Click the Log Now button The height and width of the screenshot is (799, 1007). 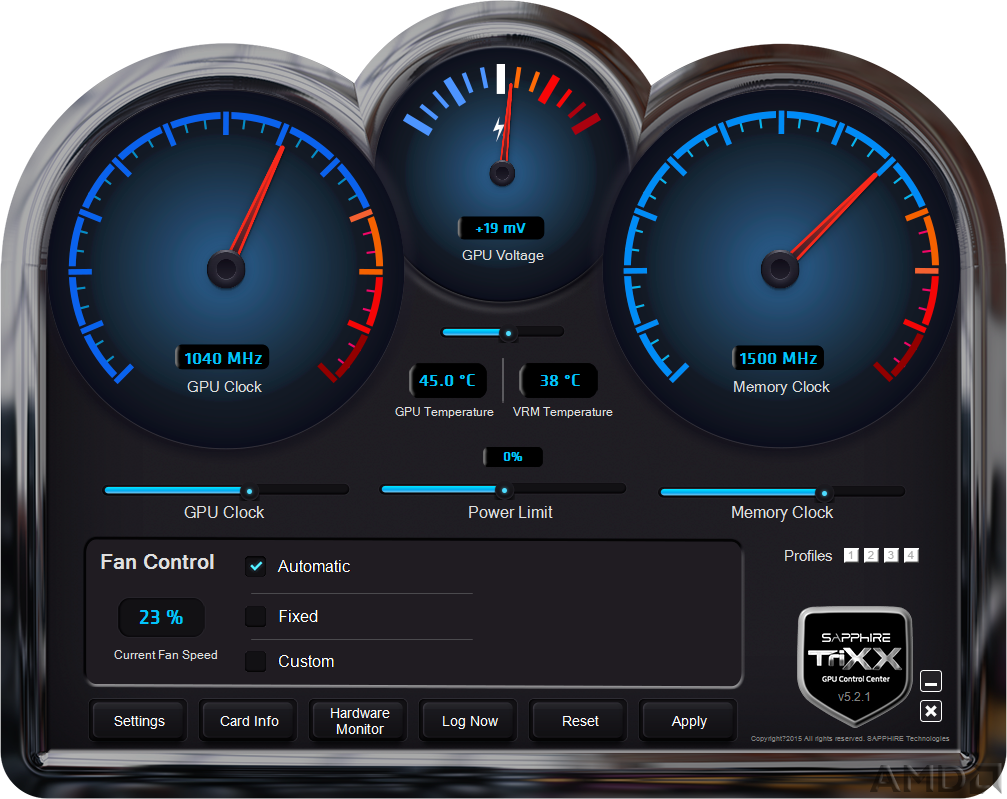click(x=469, y=721)
